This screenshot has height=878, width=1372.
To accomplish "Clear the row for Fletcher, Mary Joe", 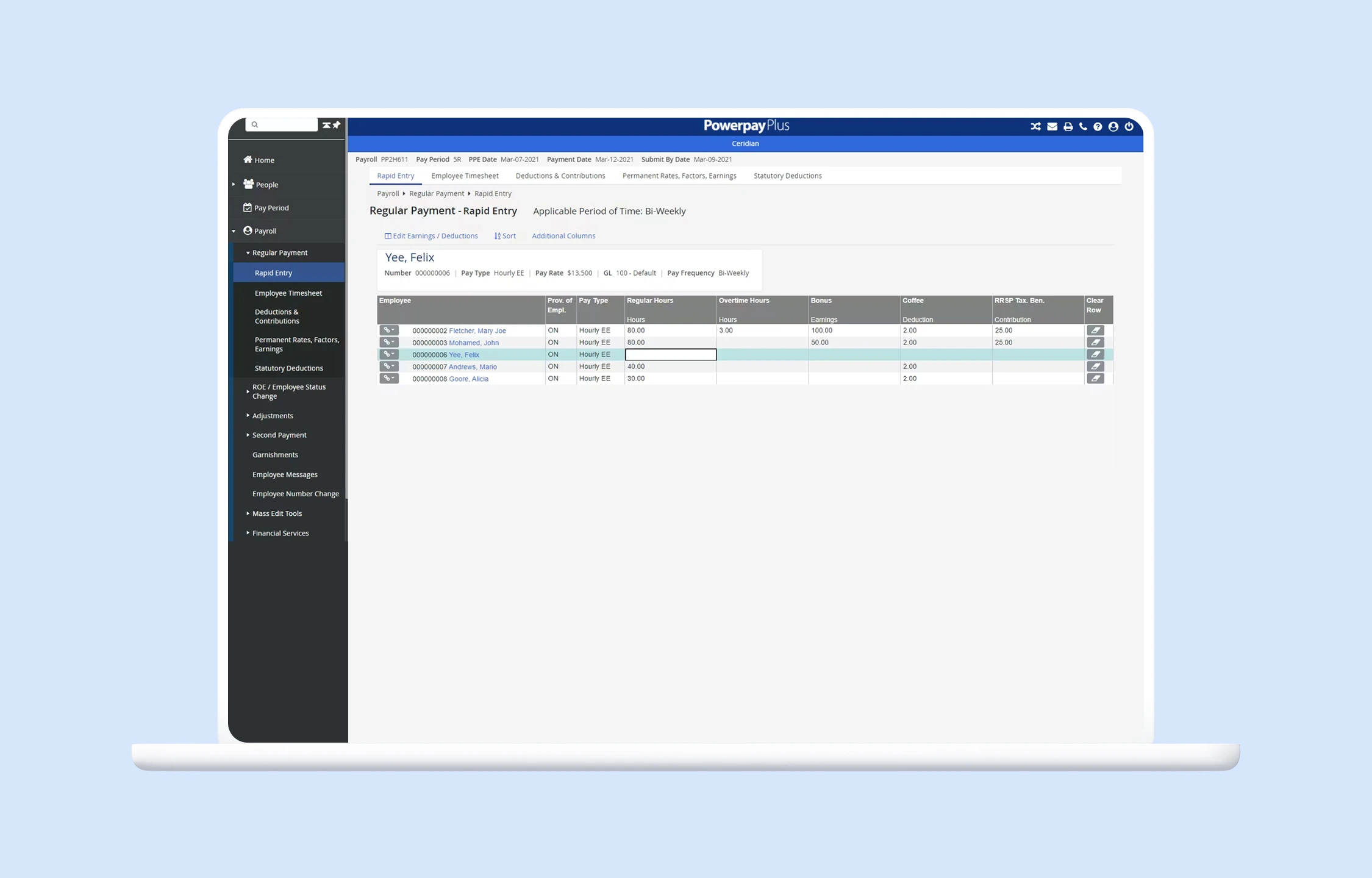I will click(x=1096, y=330).
